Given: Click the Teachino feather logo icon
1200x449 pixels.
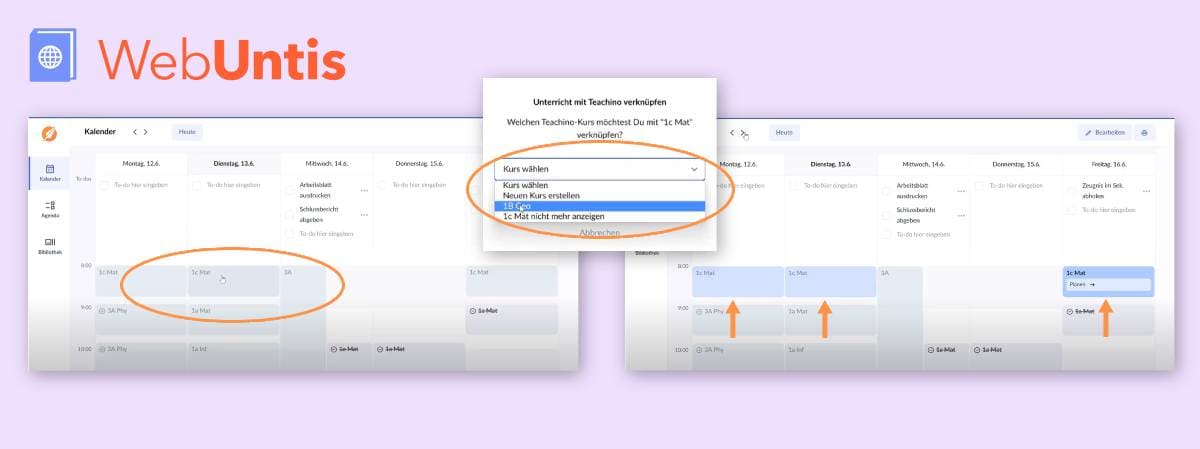Looking at the screenshot, I should pos(49,133).
